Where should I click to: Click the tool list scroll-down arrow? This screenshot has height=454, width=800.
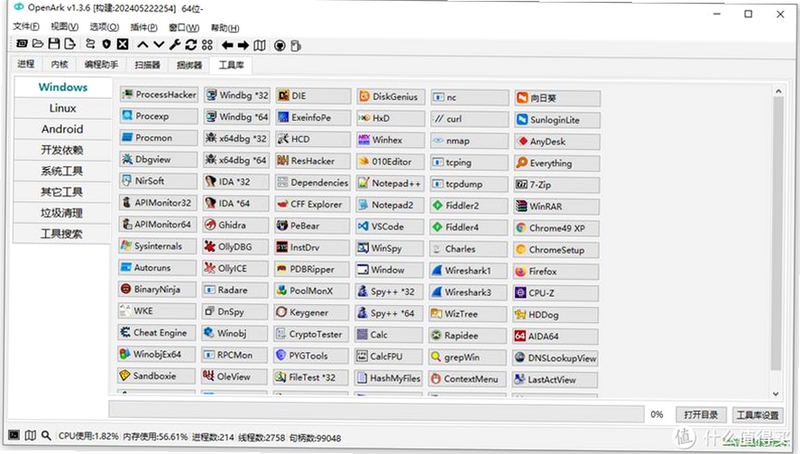point(776,394)
